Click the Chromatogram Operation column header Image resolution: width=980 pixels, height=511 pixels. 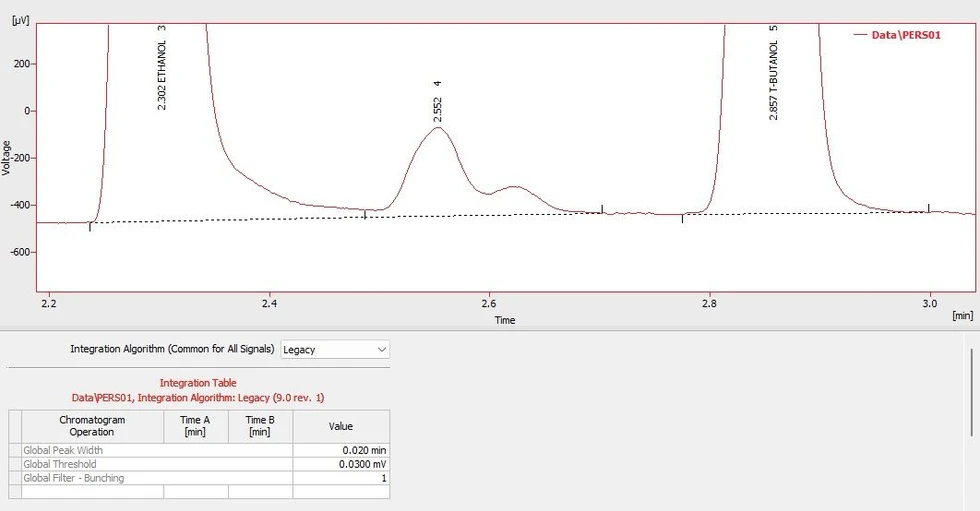coord(92,426)
